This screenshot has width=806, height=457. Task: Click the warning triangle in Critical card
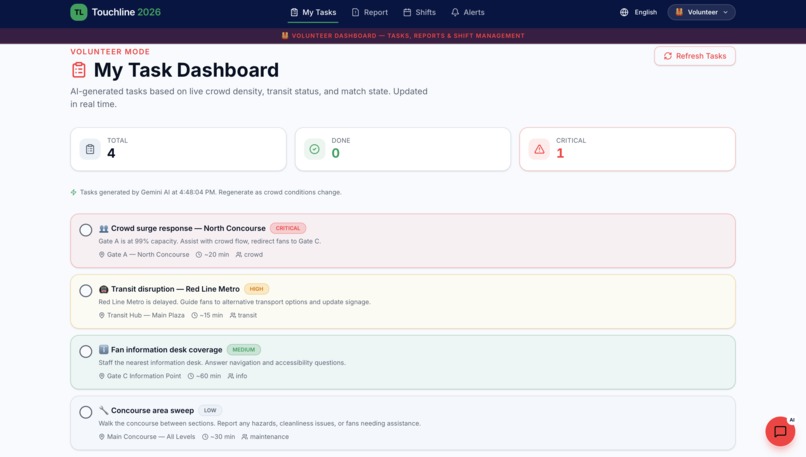coord(539,149)
